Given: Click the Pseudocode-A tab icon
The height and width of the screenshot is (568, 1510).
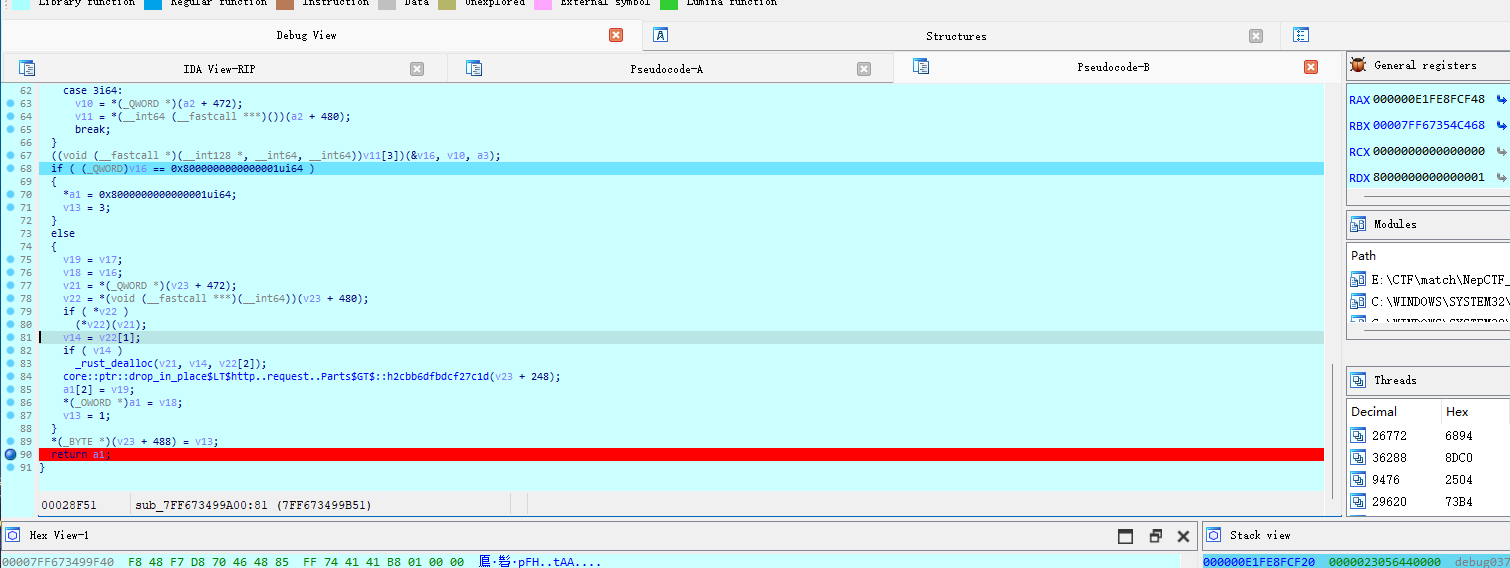Looking at the screenshot, I should (474, 68).
